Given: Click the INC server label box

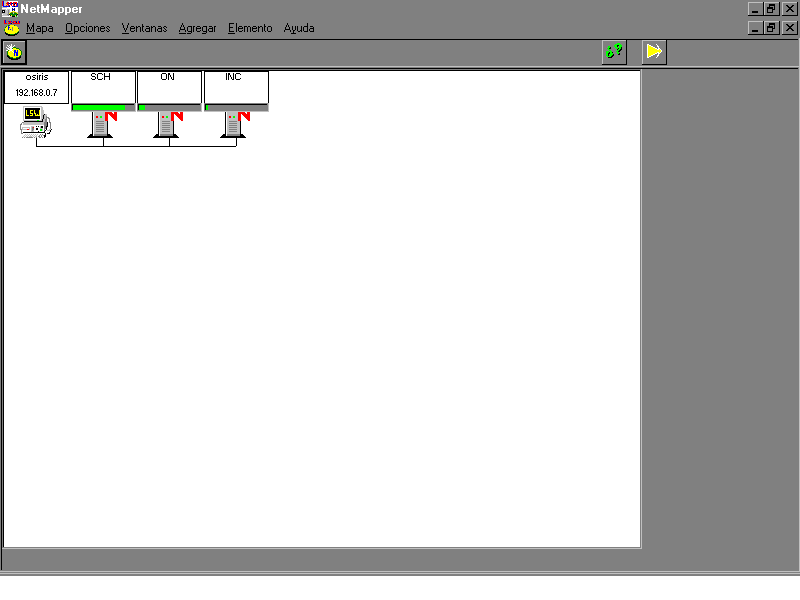Looking at the screenshot, I should (236, 87).
